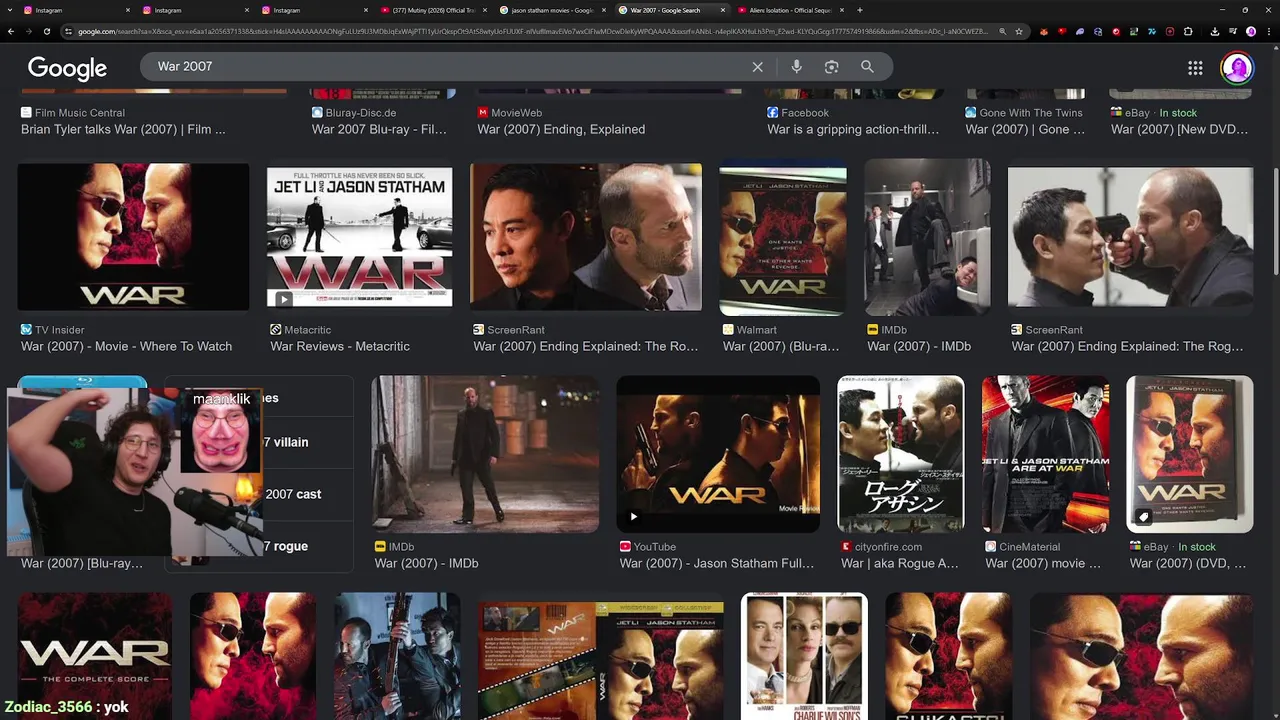Run the search with the magnifier icon
The width and height of the screenshot is (1280, 720).
pos(867,67)
